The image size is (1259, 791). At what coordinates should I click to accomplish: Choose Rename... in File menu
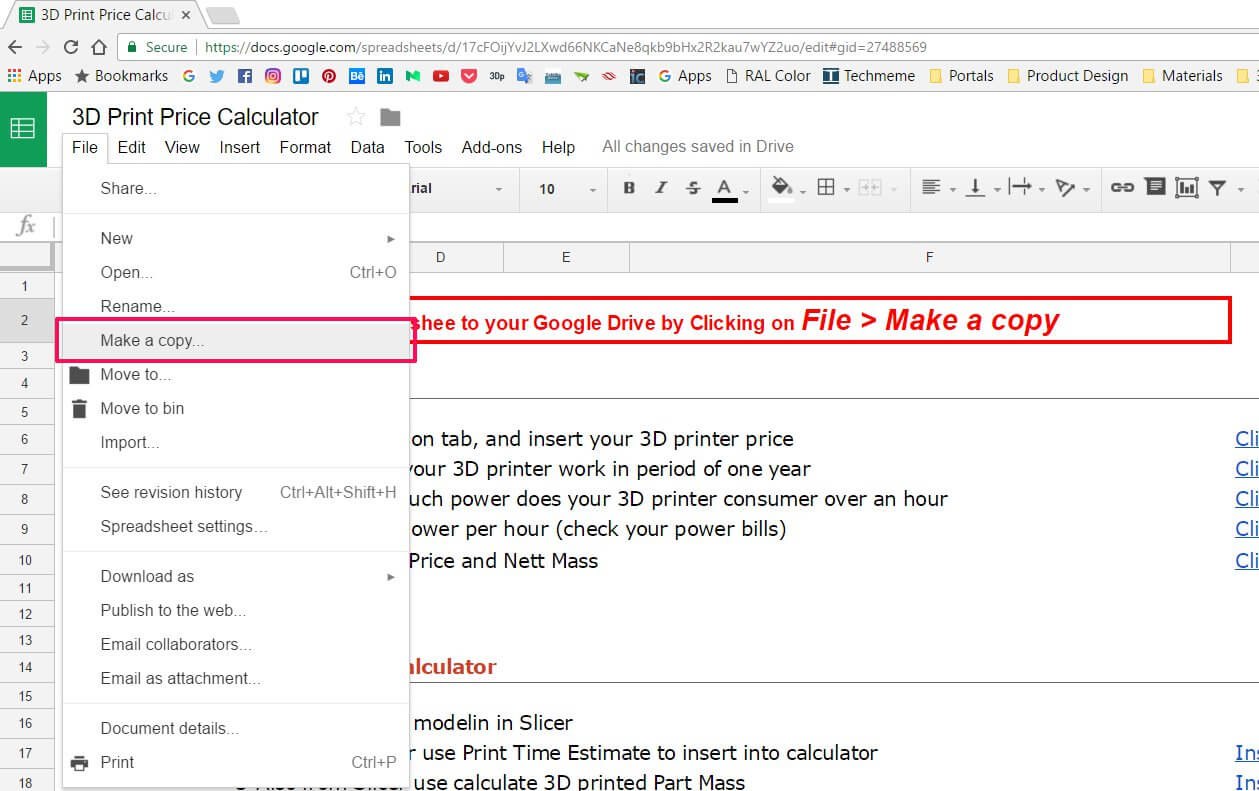click(236, 307)
